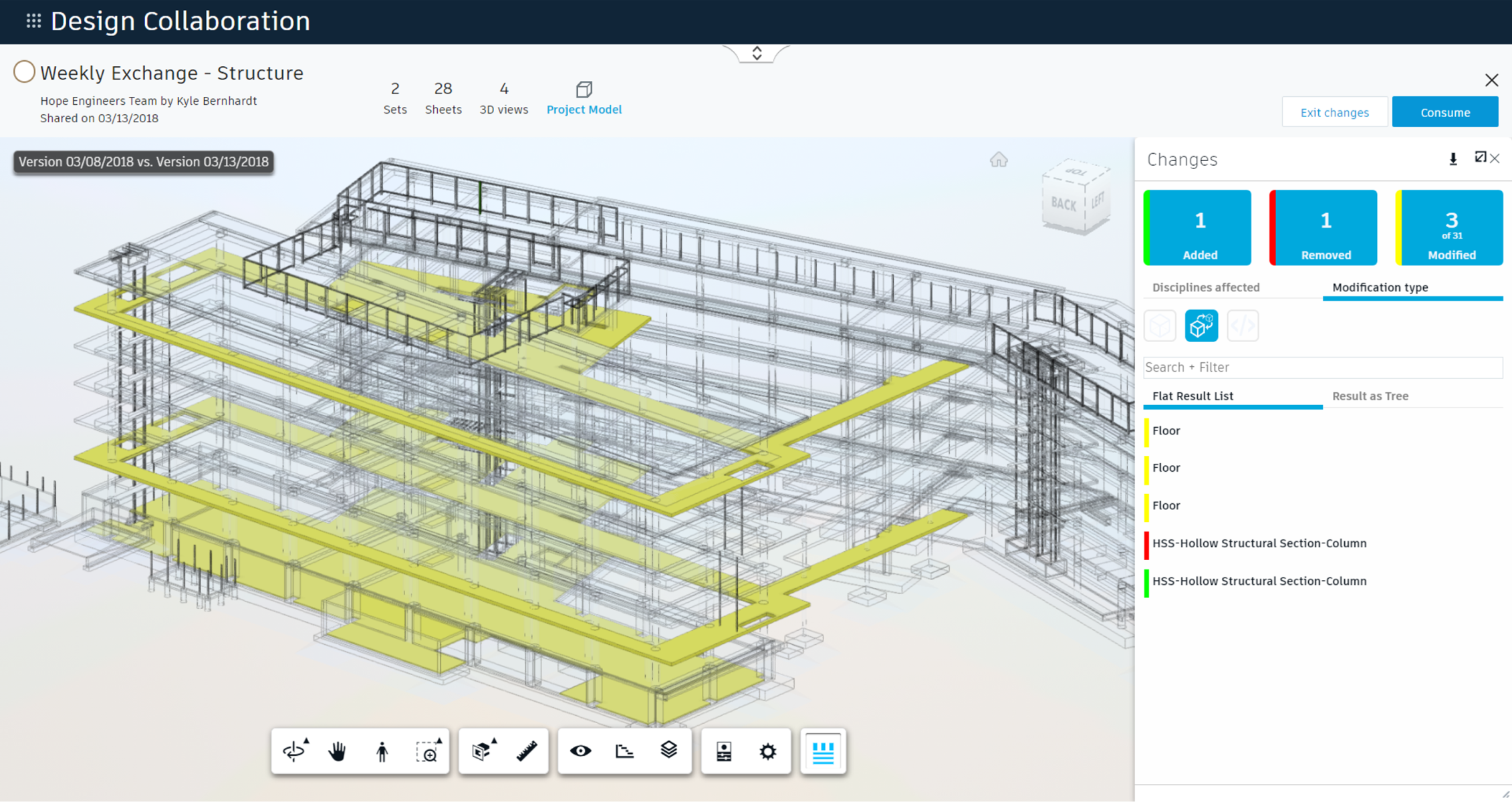This screenshot has height=802, width=1512.
Task: Filter by the Added changes tile
Action: (1197, 228)
